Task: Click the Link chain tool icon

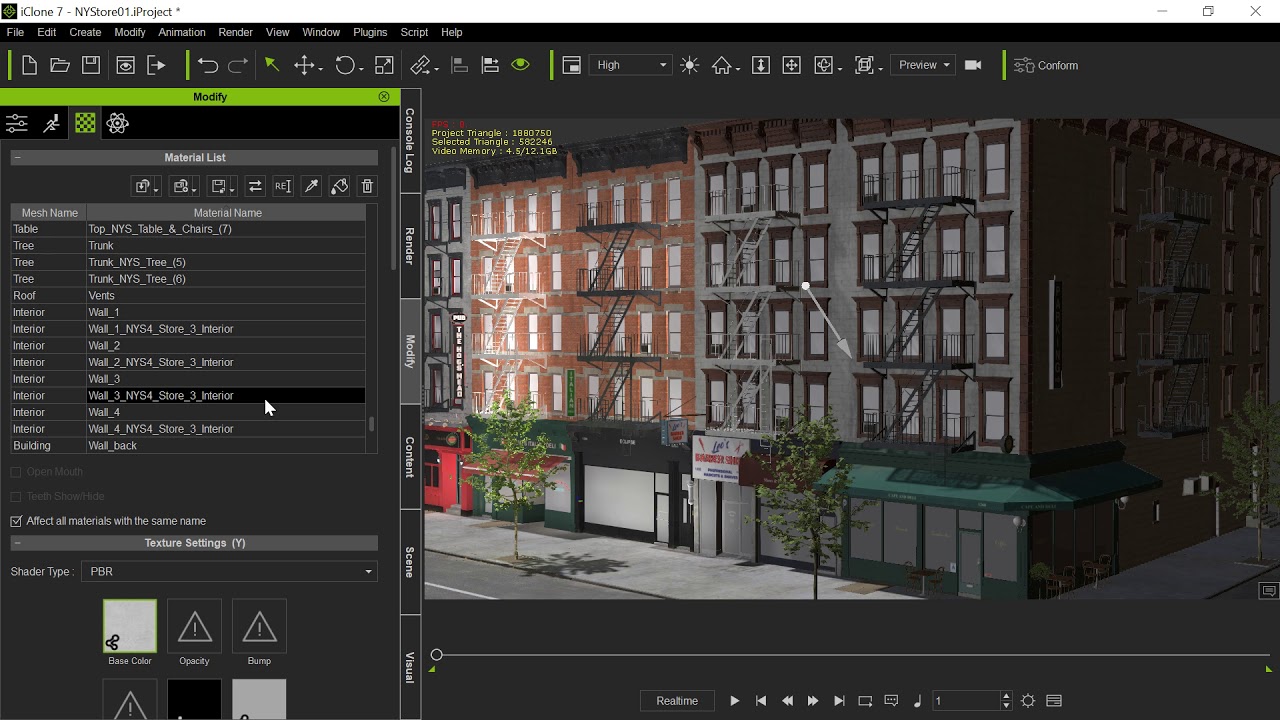Action: [421, 65]
